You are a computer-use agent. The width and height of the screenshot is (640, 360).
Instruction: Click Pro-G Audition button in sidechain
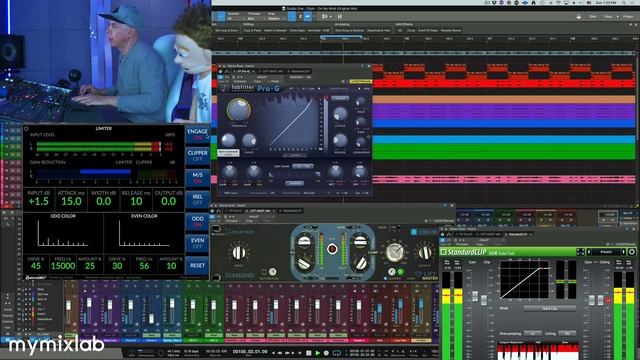(x=294, y=183)
